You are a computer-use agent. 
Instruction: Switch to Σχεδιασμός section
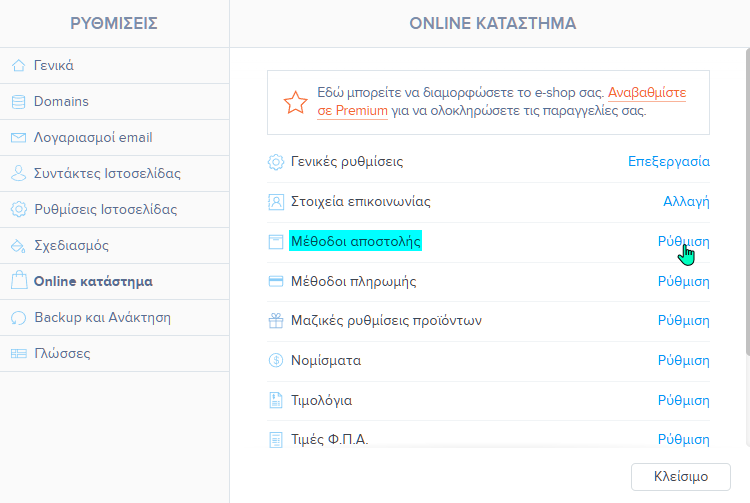pos(114,246)
